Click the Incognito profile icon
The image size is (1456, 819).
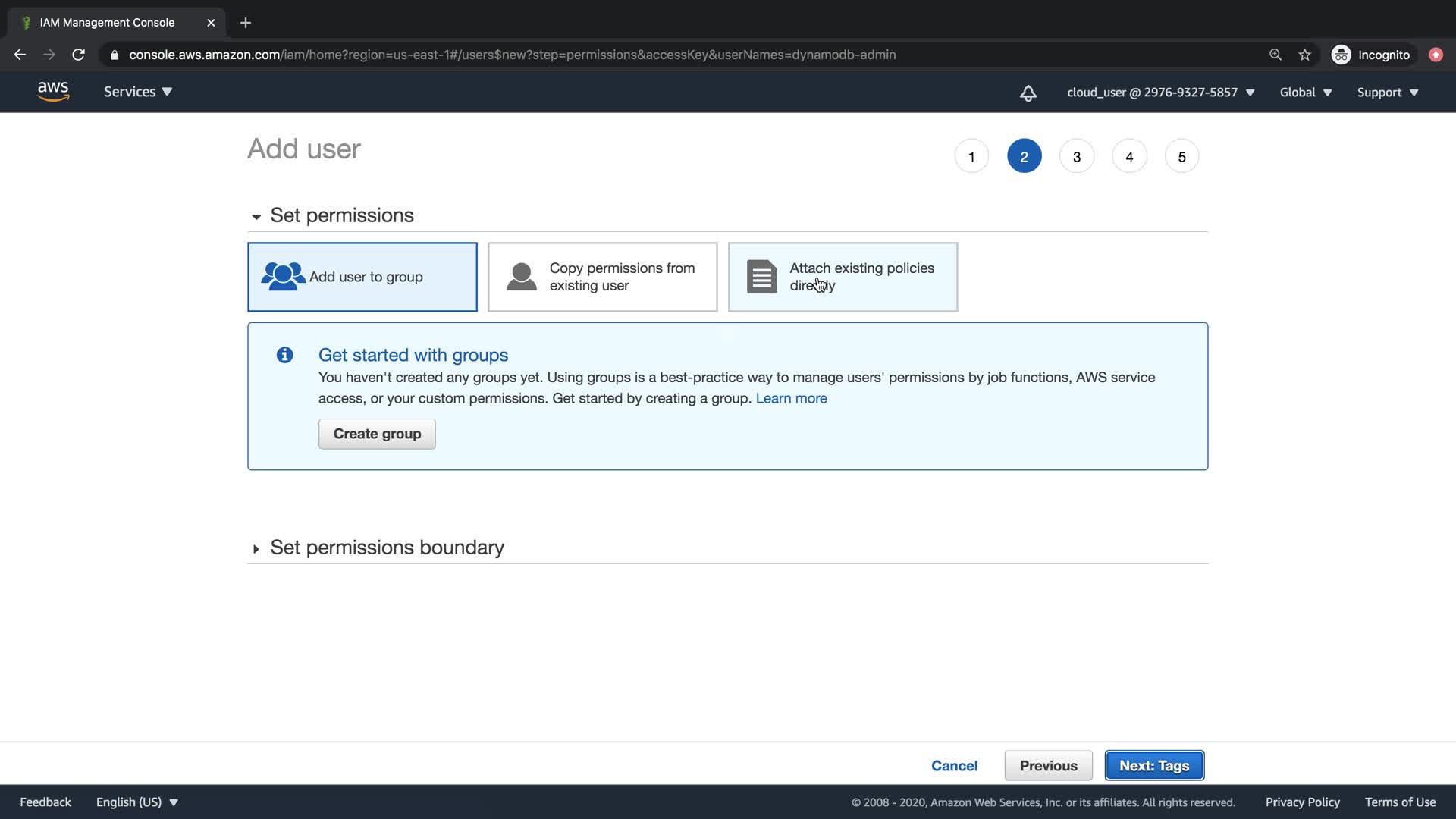[x=1341, y=55]
